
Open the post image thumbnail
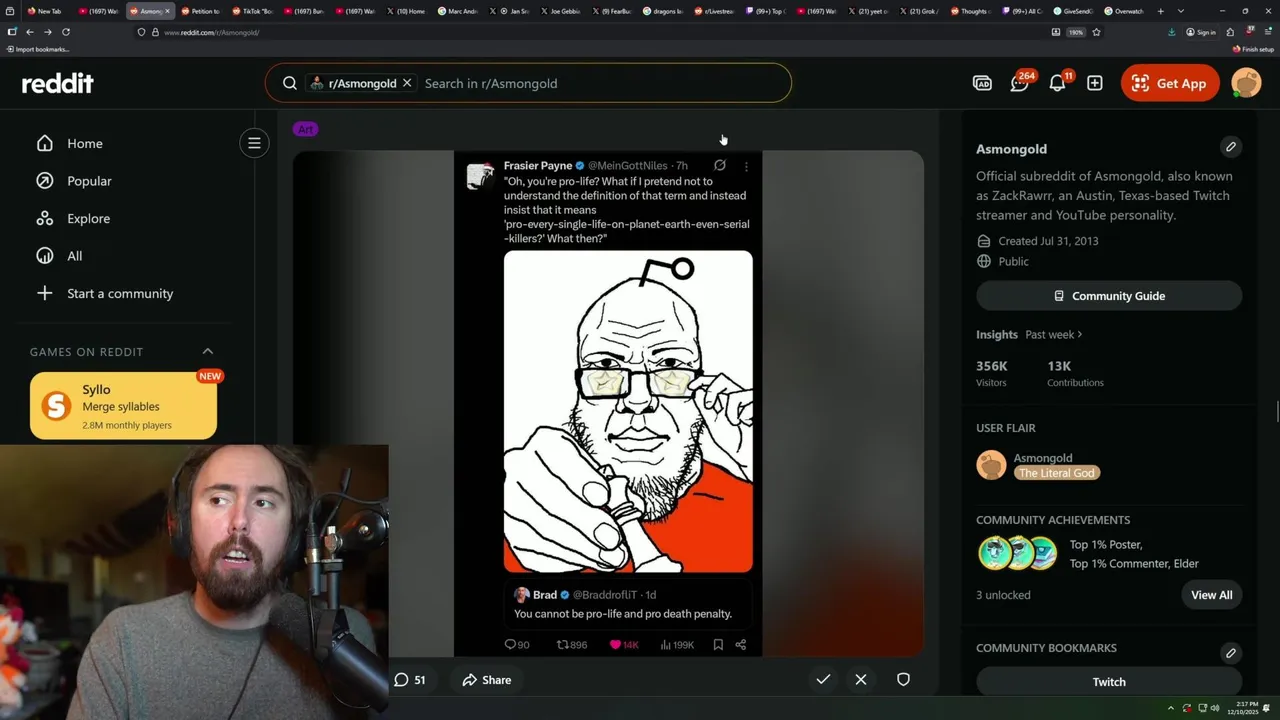pyautogui.click(x=608, y=403)
